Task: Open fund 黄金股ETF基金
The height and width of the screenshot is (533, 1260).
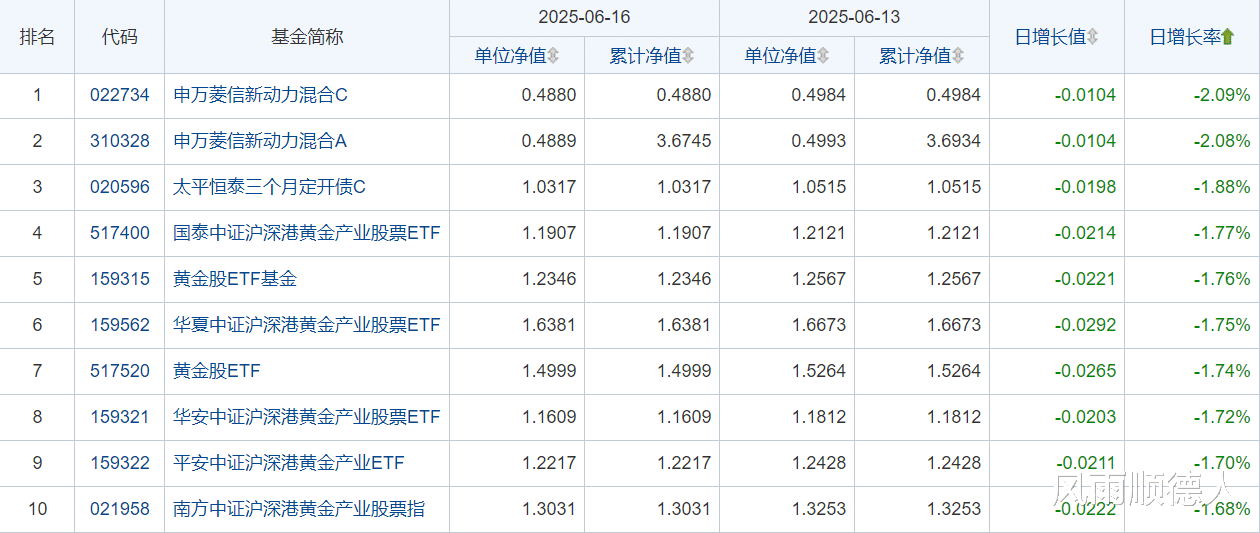Action: pos(235,280)
